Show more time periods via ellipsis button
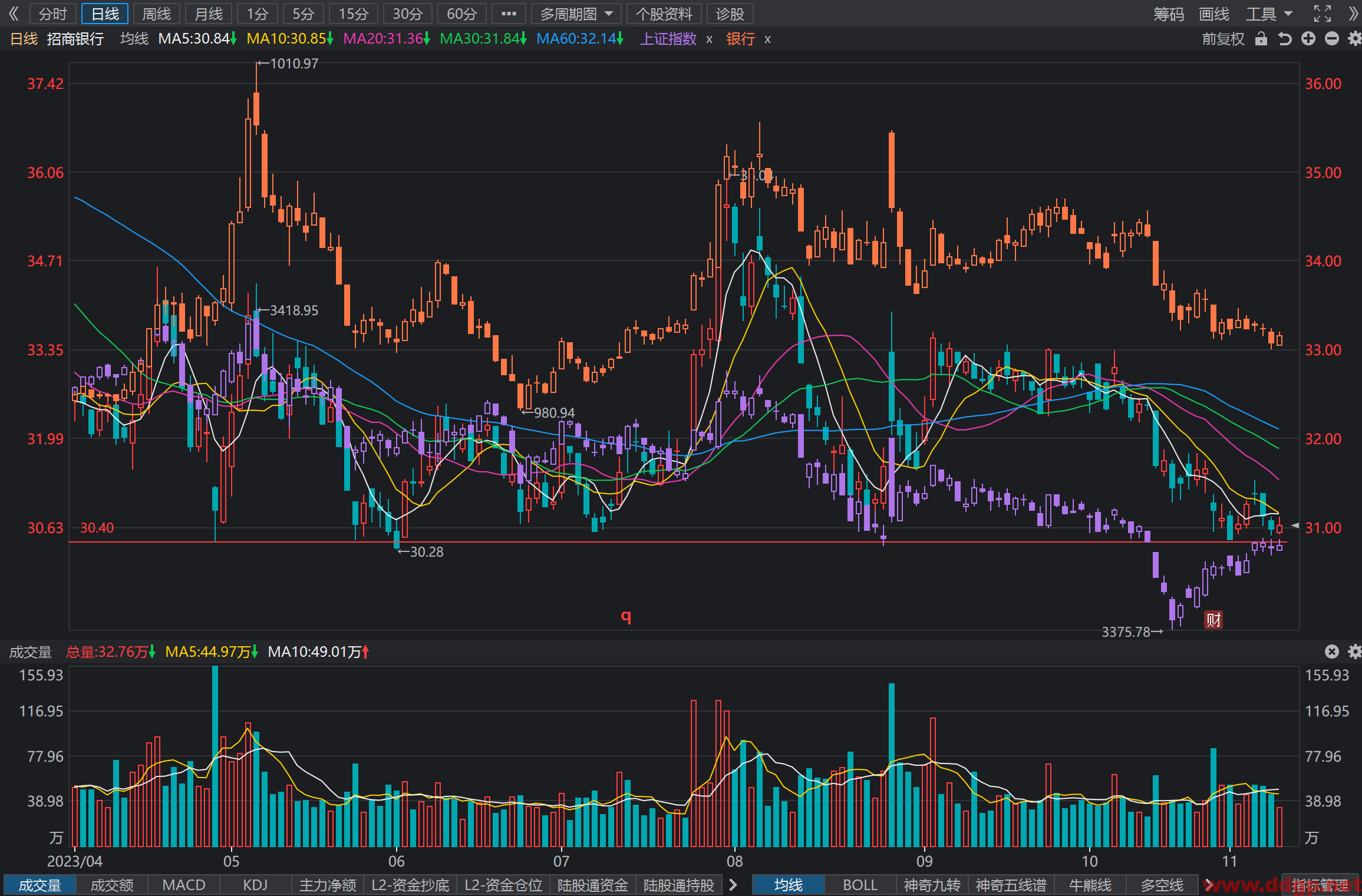 508,14
